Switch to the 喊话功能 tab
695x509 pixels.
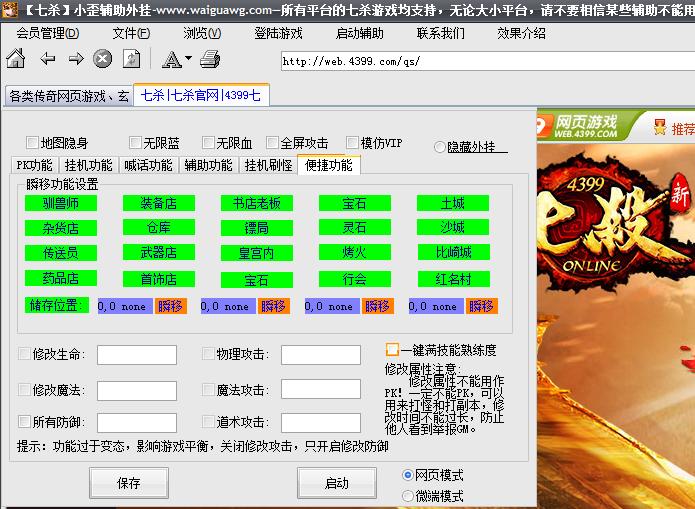coord(148,165)
